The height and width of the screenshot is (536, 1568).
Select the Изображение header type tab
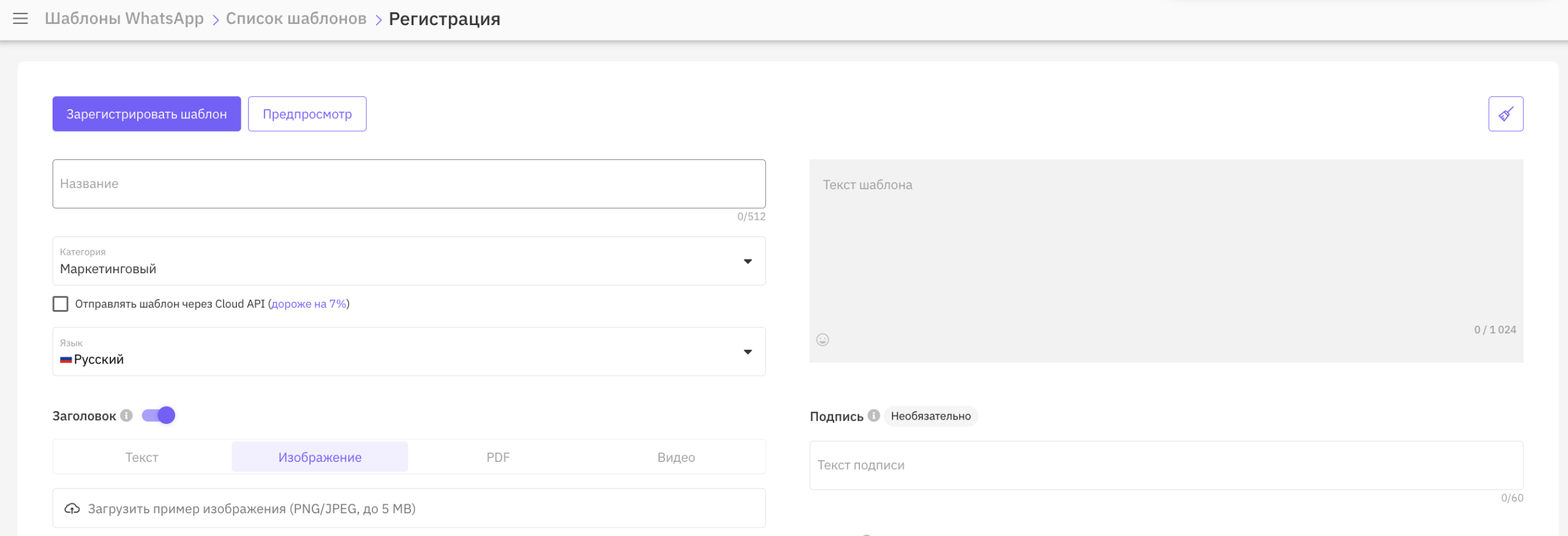point(320,457)
